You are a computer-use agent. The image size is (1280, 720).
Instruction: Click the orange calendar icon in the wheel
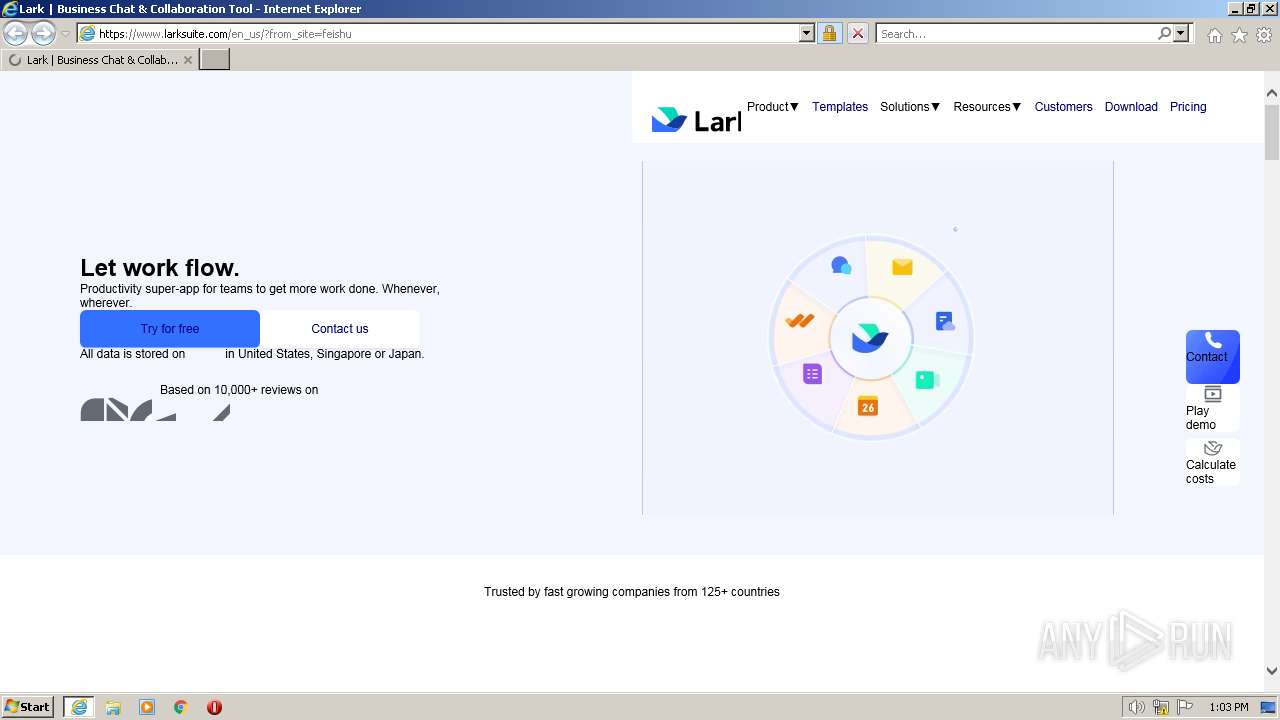[x=868, y=405]
